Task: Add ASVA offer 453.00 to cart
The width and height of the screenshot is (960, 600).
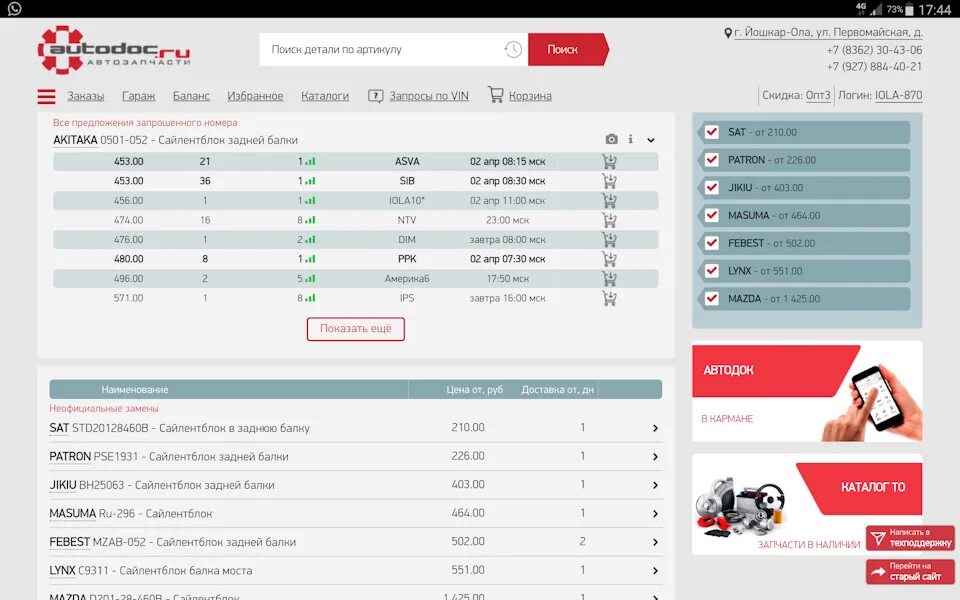Action: click(609, 162)
